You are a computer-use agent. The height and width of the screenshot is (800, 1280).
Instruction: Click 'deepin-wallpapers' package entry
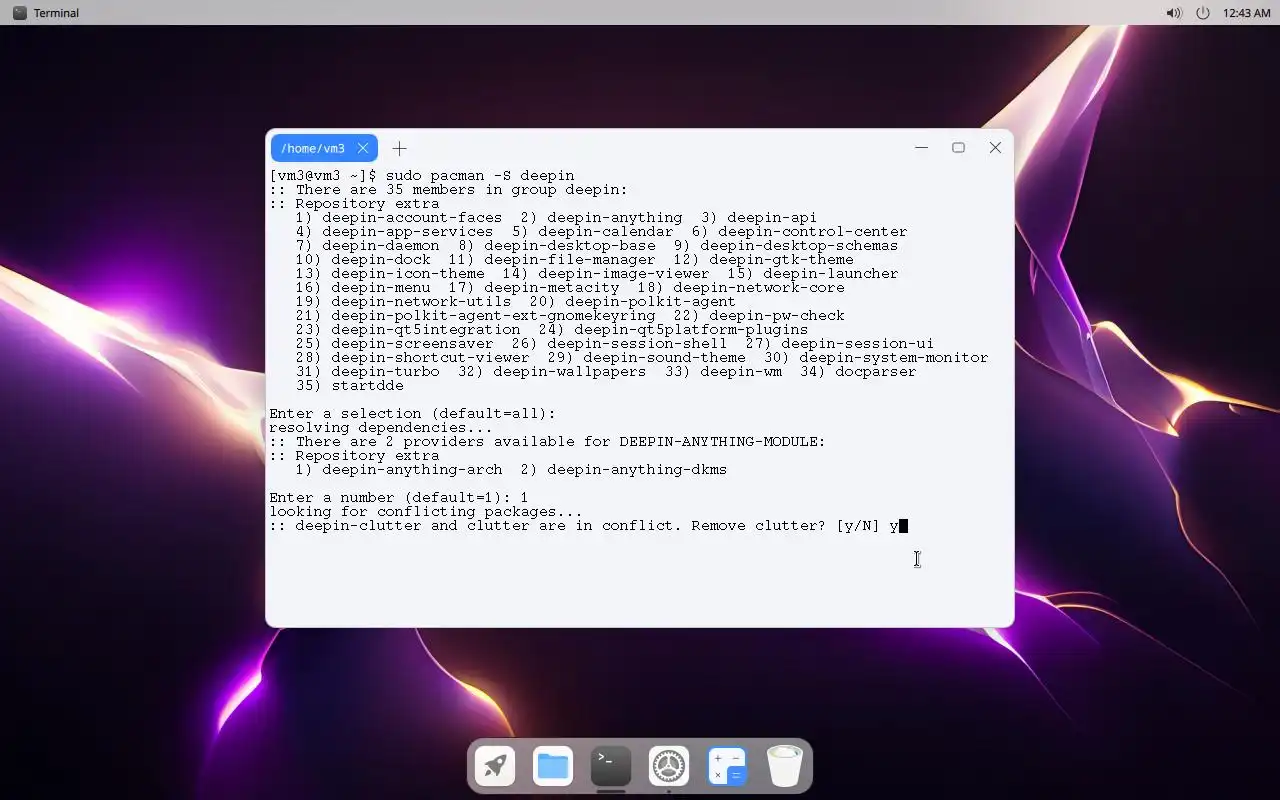(570, 371)
